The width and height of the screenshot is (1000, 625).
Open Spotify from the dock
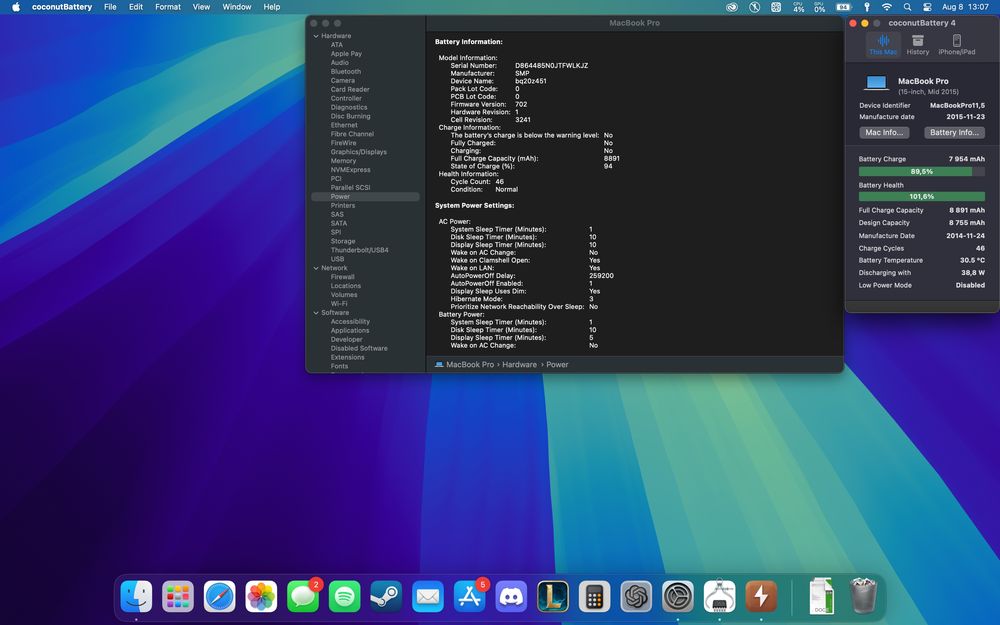[x=344, y=597]
